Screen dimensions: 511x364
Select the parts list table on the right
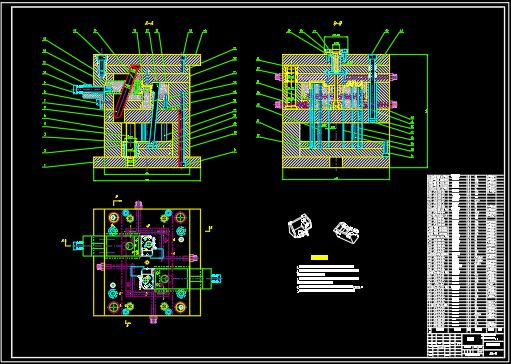pyautogui.click(x=465, y=251)
